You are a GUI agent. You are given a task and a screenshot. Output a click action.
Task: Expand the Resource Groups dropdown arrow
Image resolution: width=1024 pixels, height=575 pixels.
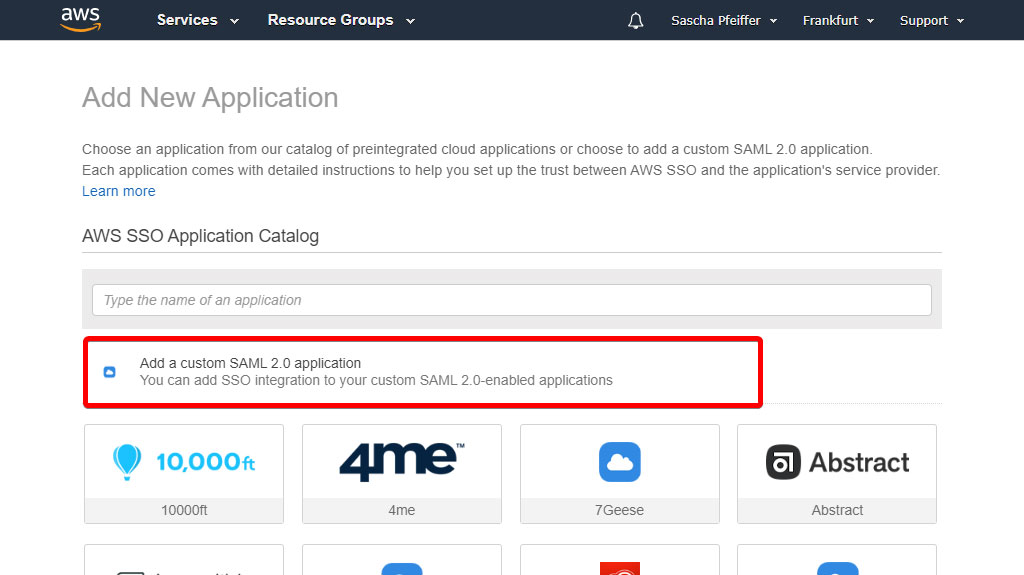tap(410, 21)
